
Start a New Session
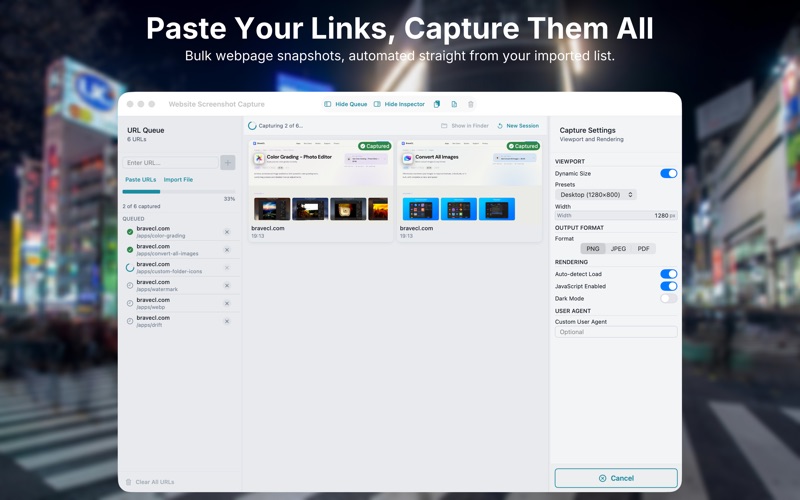(x=518, y=126)
